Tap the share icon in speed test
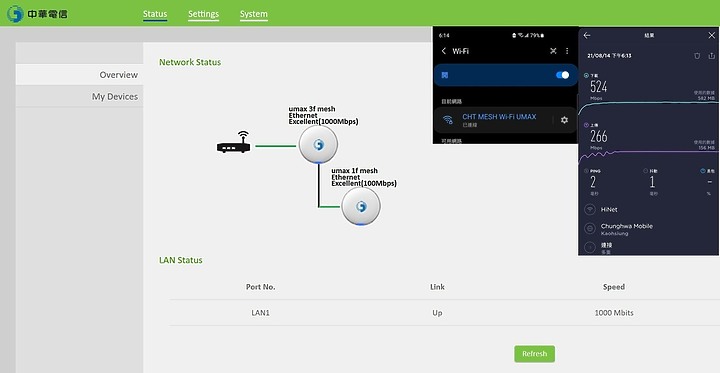The width and height of the screenshot is (720, 373). click(x=712, y=56)
